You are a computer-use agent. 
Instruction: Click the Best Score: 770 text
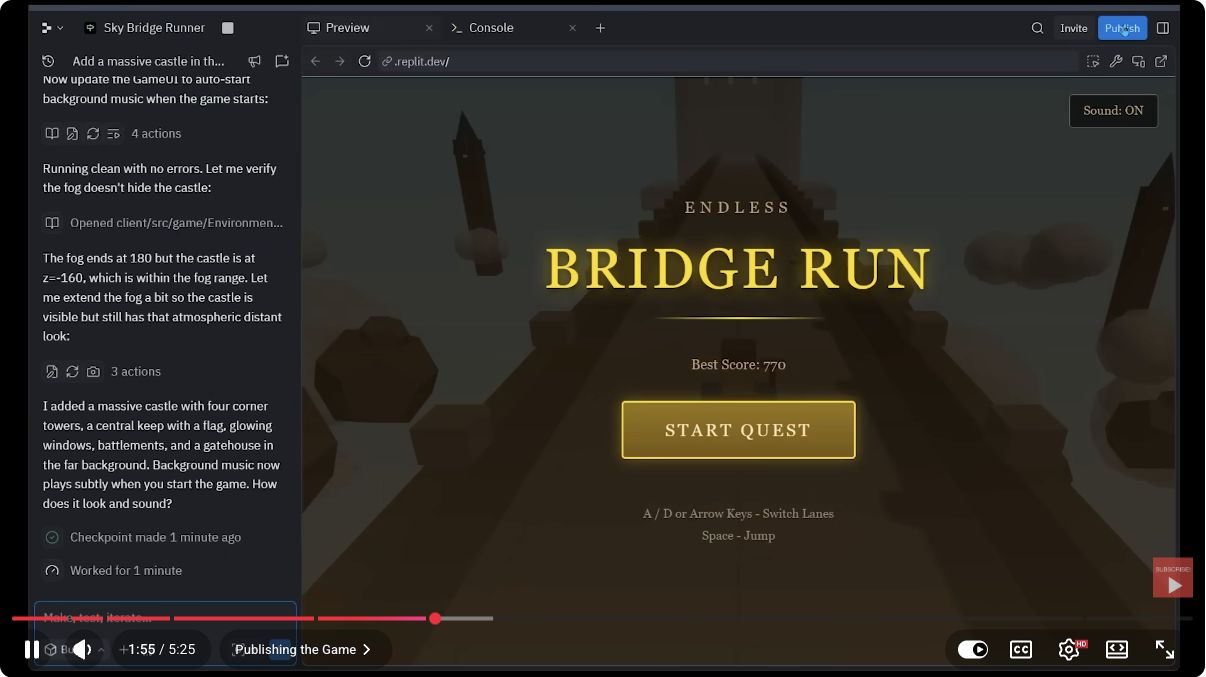click(x=739, y=364)
